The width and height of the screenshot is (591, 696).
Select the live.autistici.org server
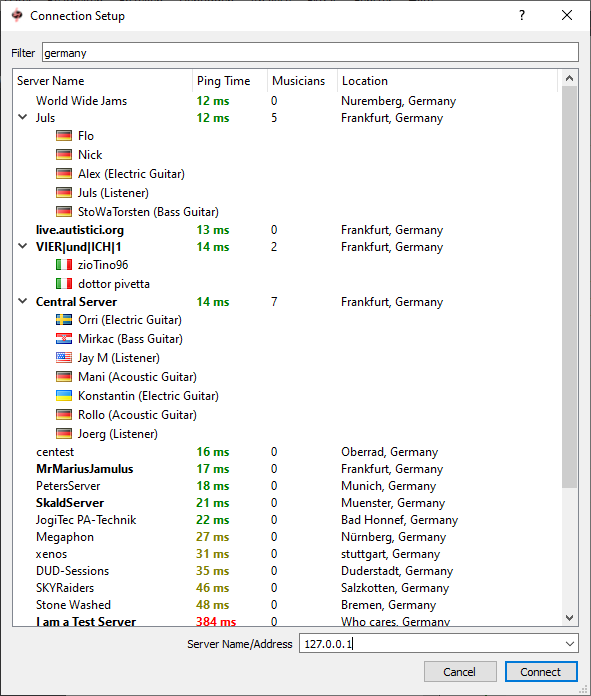pos(285,230)
